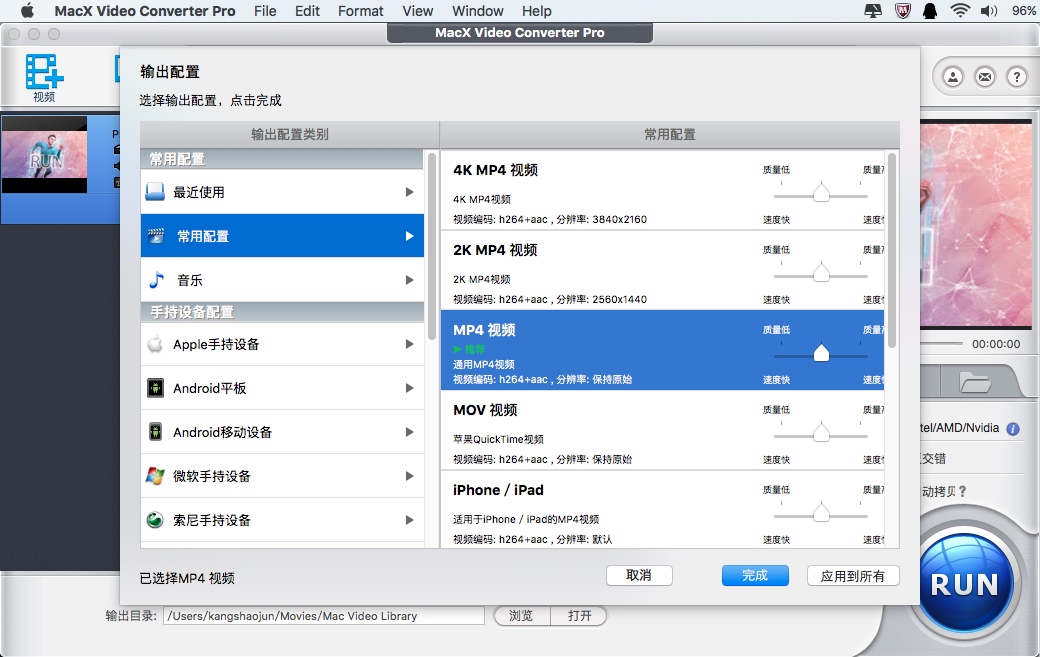Click the McAfee shield menu bar icon
1040x657 pixels.
(x=902, y=11)
